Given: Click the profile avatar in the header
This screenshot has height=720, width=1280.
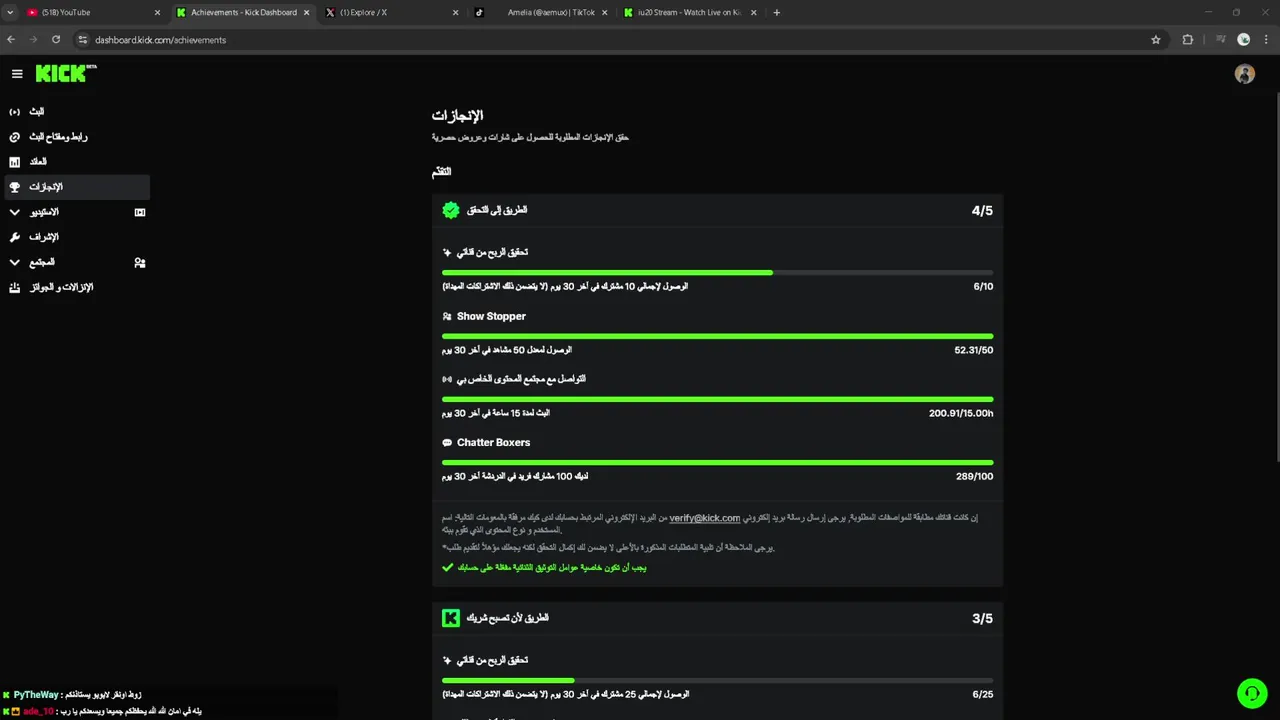Looking at the screenshot, I should point(1244,74).
